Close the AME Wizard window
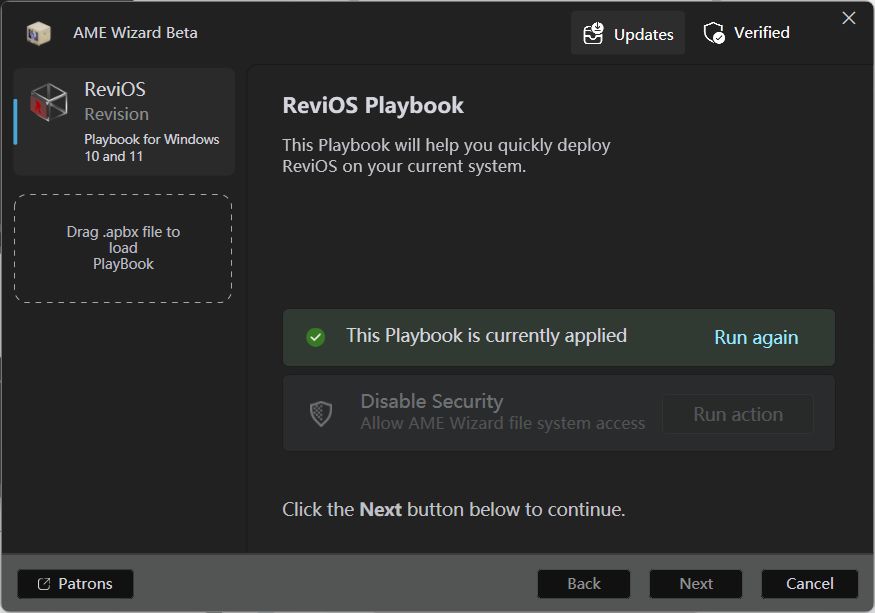Viewport: 875px width, 613px height. click(x=849, y=18)
